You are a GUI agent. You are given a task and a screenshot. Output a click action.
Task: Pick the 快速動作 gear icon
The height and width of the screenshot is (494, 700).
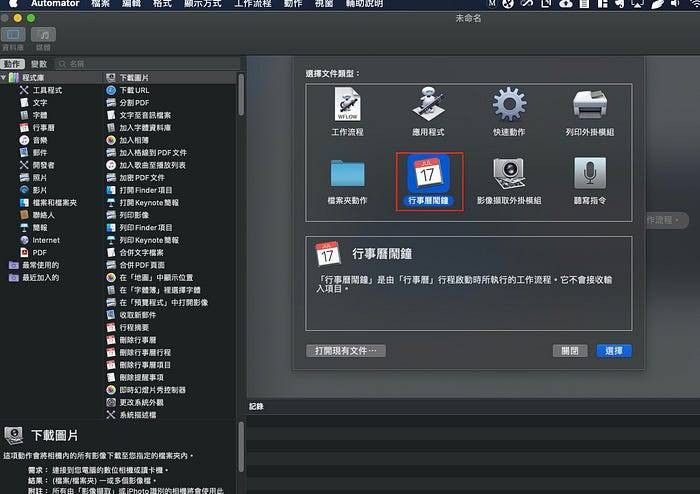point(509,104)
